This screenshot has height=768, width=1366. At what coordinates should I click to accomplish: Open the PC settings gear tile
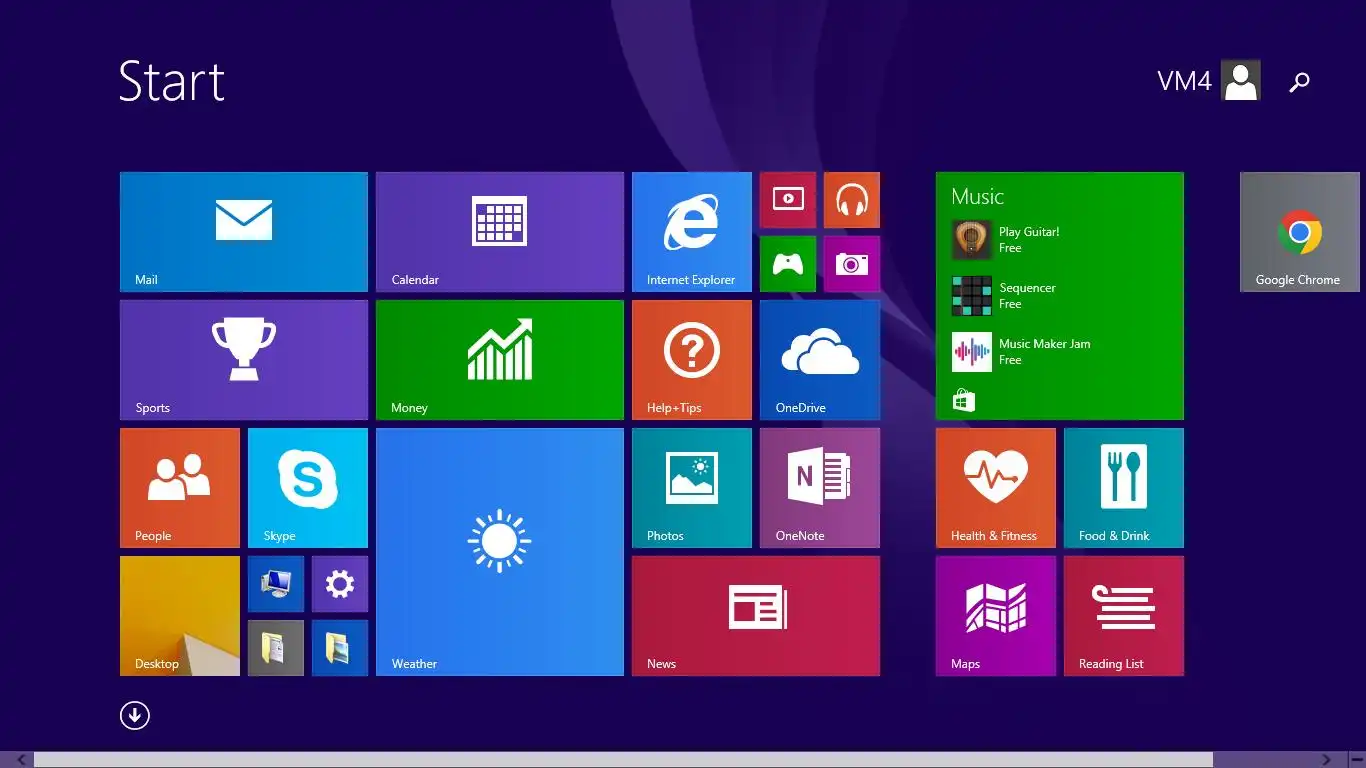[x=340, y=584]
